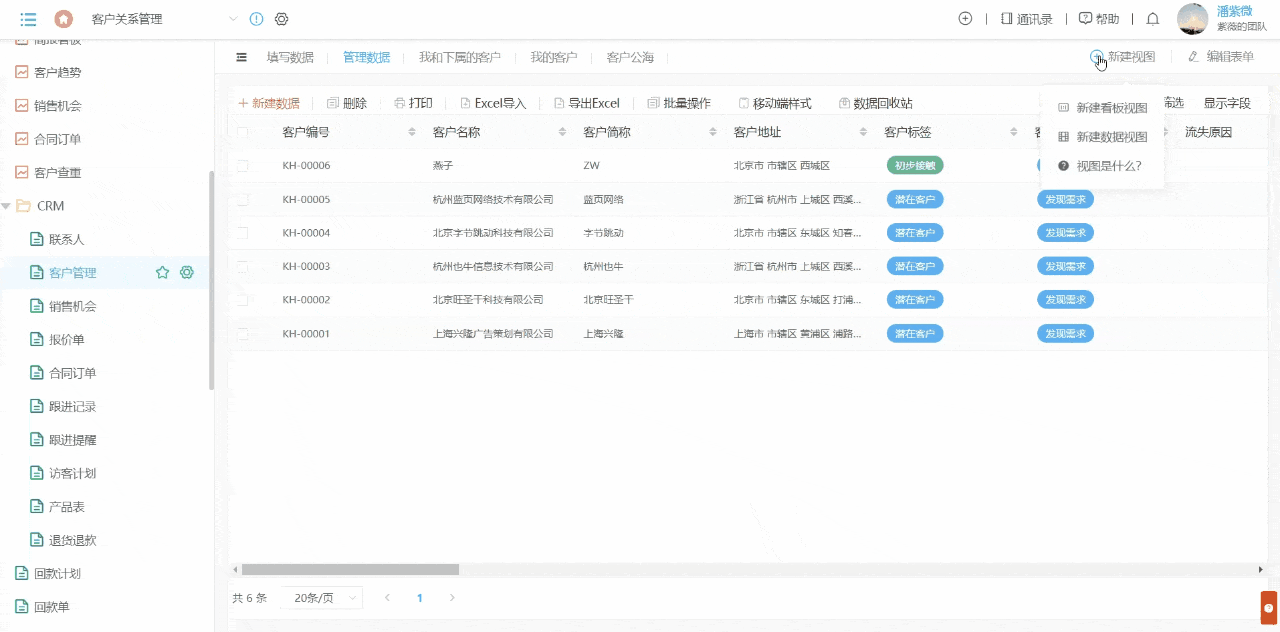Select the checkbox for KH-00003
This screenshot has width=1280, height=632.
pyautogui.click(x=242, y=266)
